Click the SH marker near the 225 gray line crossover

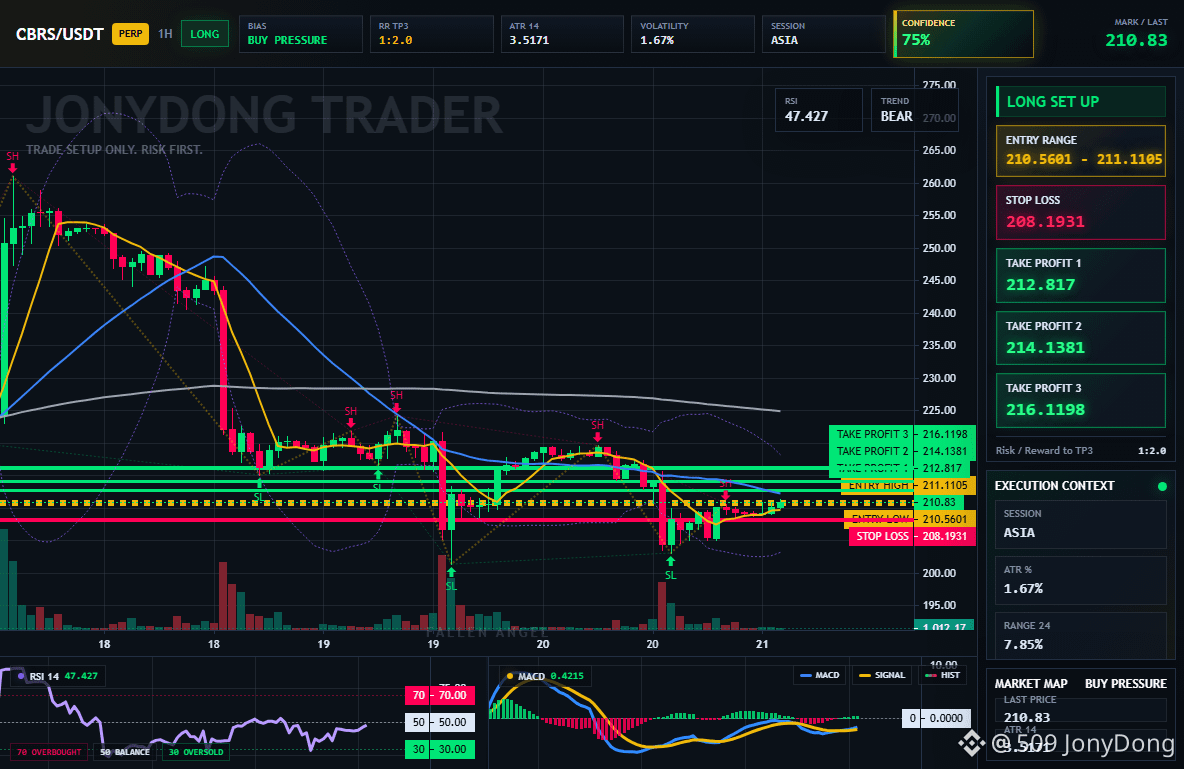pos(396,400)
